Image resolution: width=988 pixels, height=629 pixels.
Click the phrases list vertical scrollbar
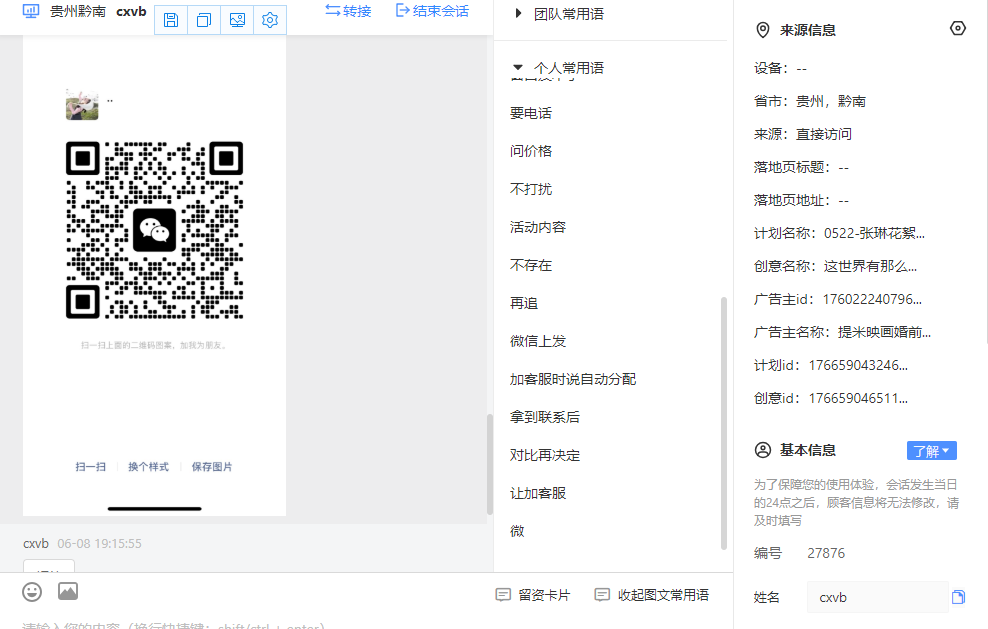[x=723, y=423]
